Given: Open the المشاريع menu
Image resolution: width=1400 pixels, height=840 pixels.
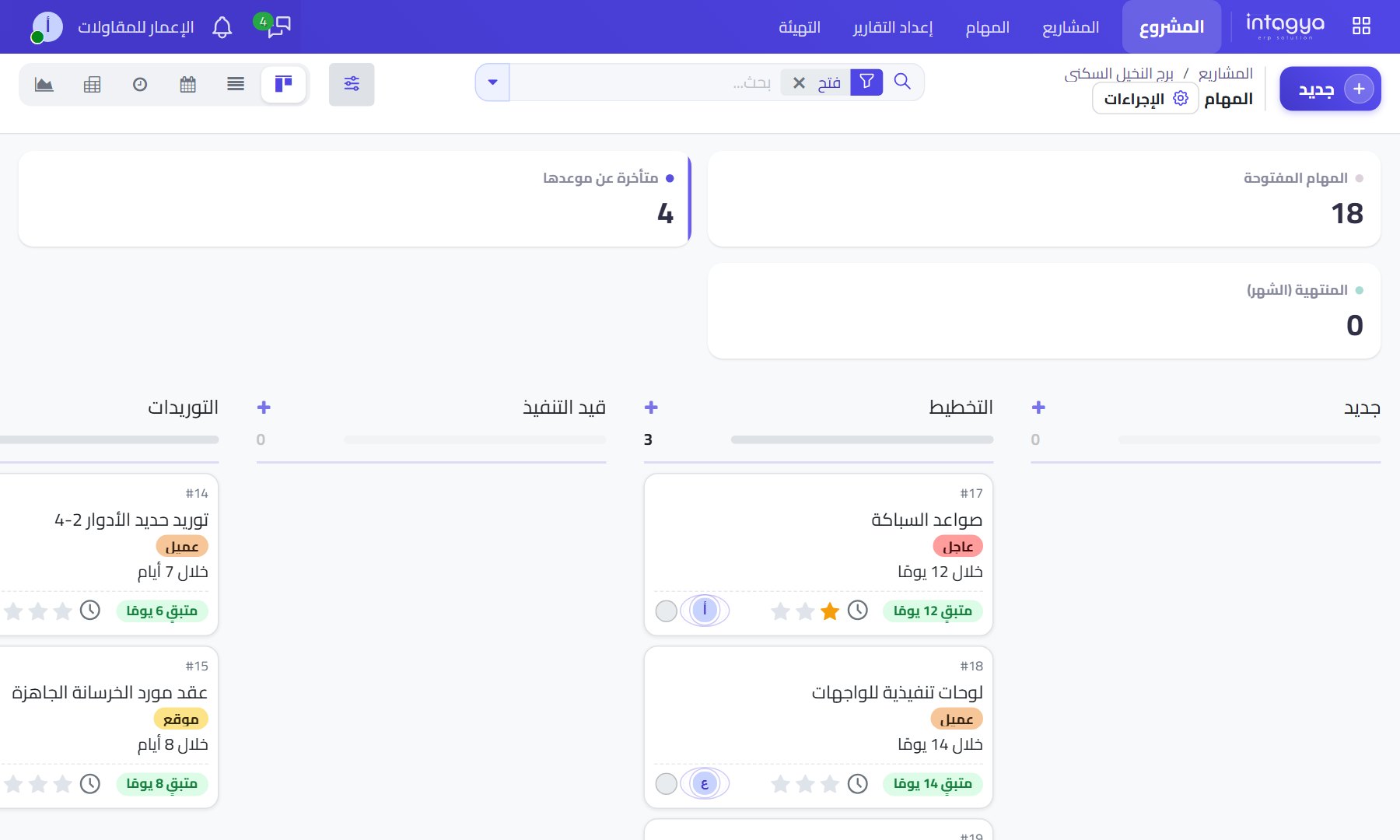Looking at the screenshot, I should pyautogui.click(x=1071, y=27).
